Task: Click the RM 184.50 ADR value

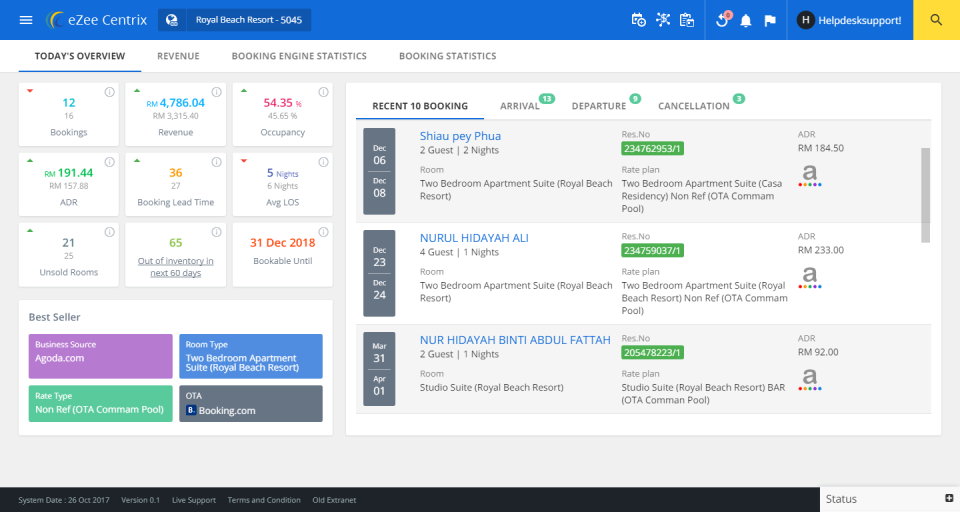Action: [x=820, y=148]
